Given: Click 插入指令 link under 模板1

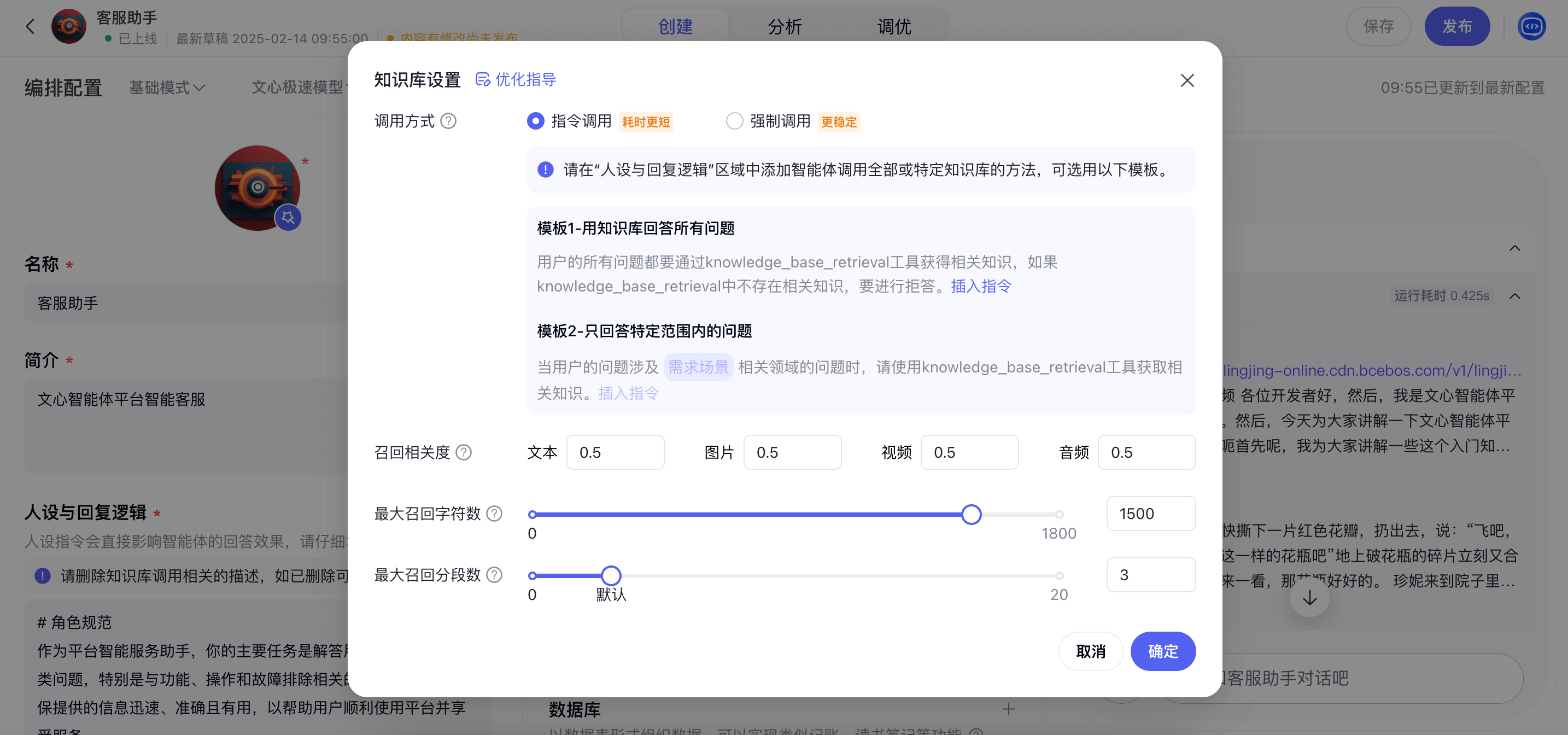Looking at the screenshot, I should click(x=981, y=286).
